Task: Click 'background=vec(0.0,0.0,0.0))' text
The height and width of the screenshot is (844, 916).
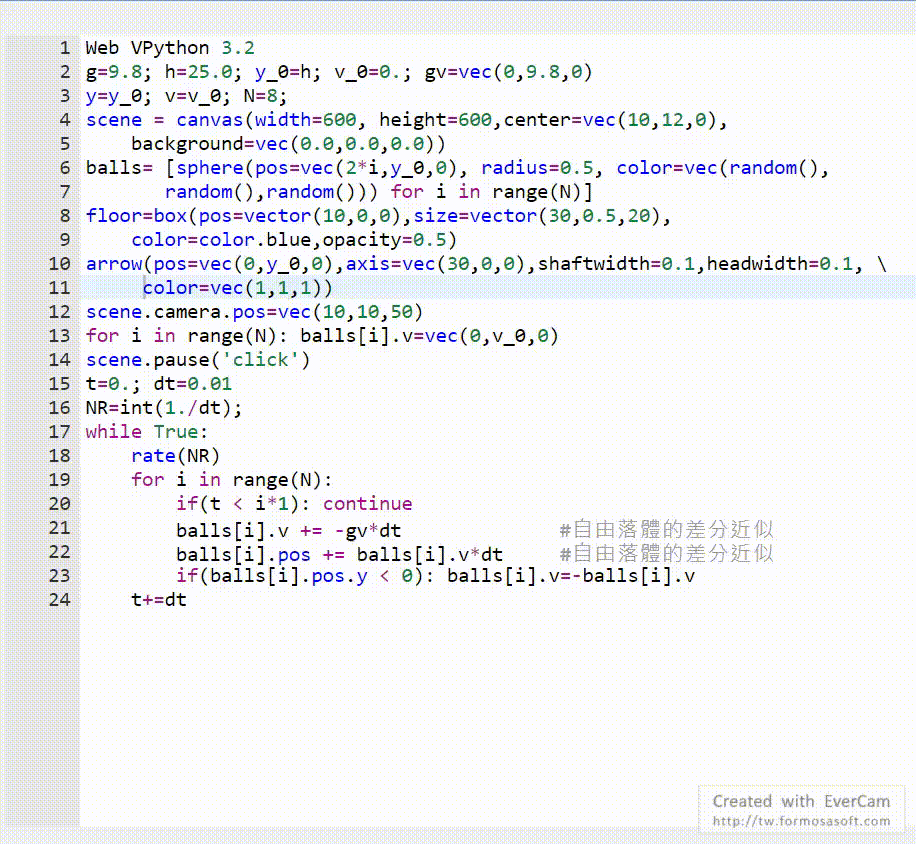Action: [288, 144]
